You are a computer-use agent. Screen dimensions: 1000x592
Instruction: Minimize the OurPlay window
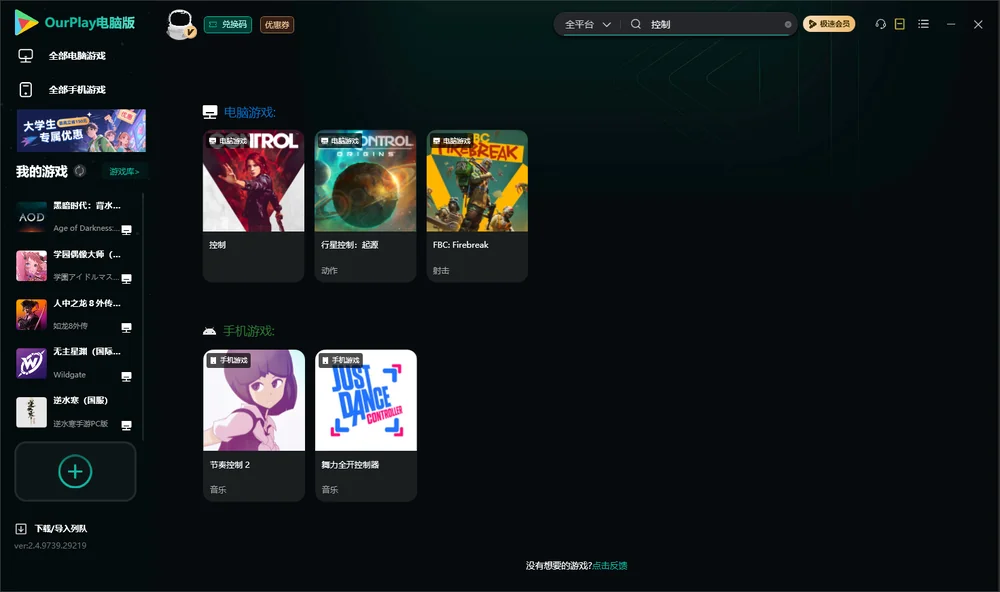tap(951, 24)
